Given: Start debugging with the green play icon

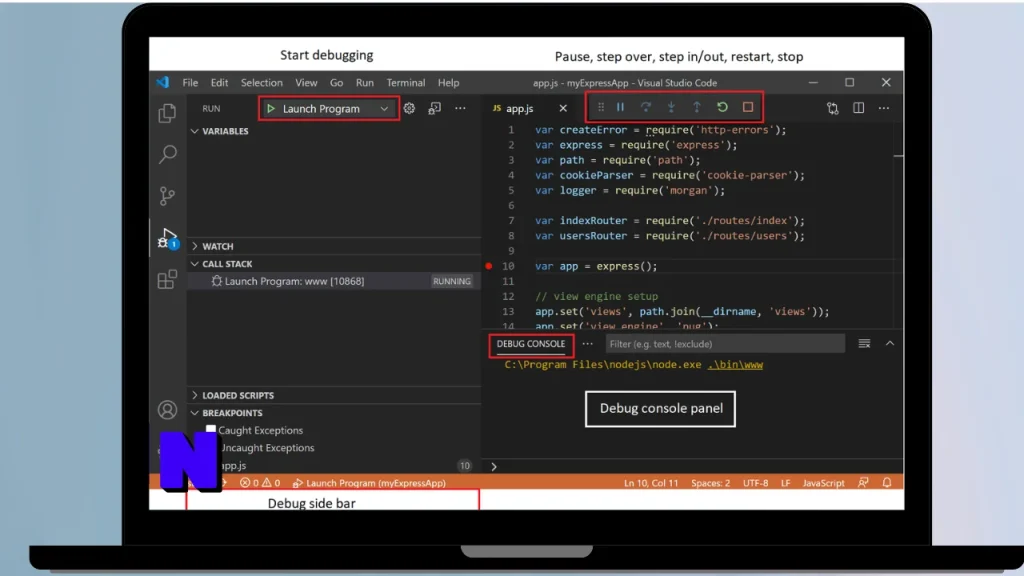Looking at the screenshot, I should tap(270, 108).
